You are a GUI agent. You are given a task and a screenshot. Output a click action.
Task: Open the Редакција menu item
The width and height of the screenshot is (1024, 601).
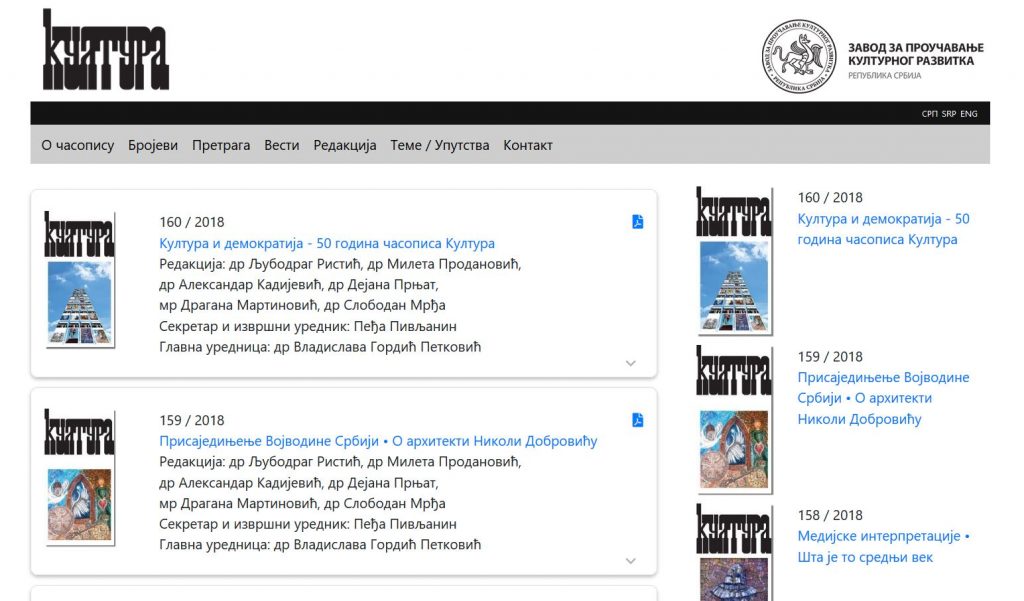[345, 145]
